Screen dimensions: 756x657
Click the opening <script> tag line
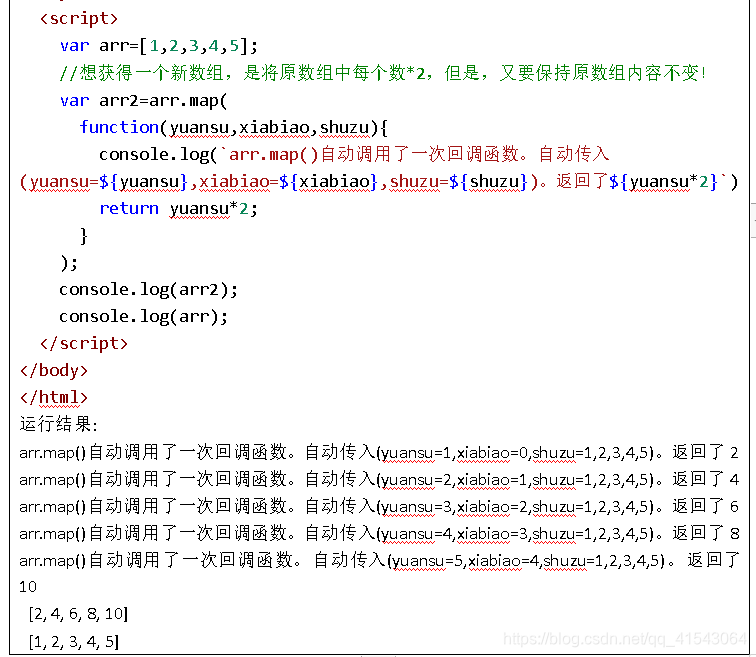[x=79, y=18]
